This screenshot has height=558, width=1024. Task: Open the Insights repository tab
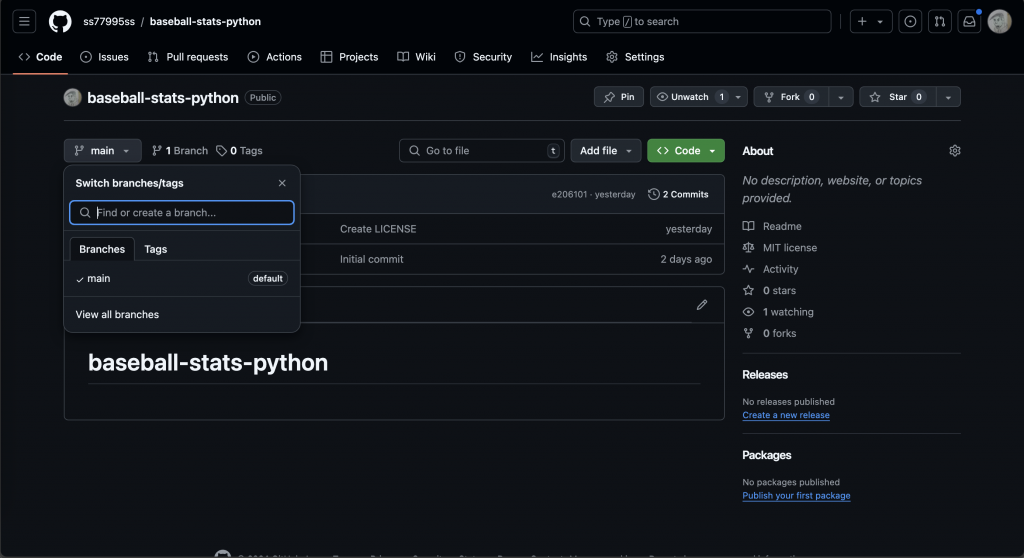[x=559, y=57]
